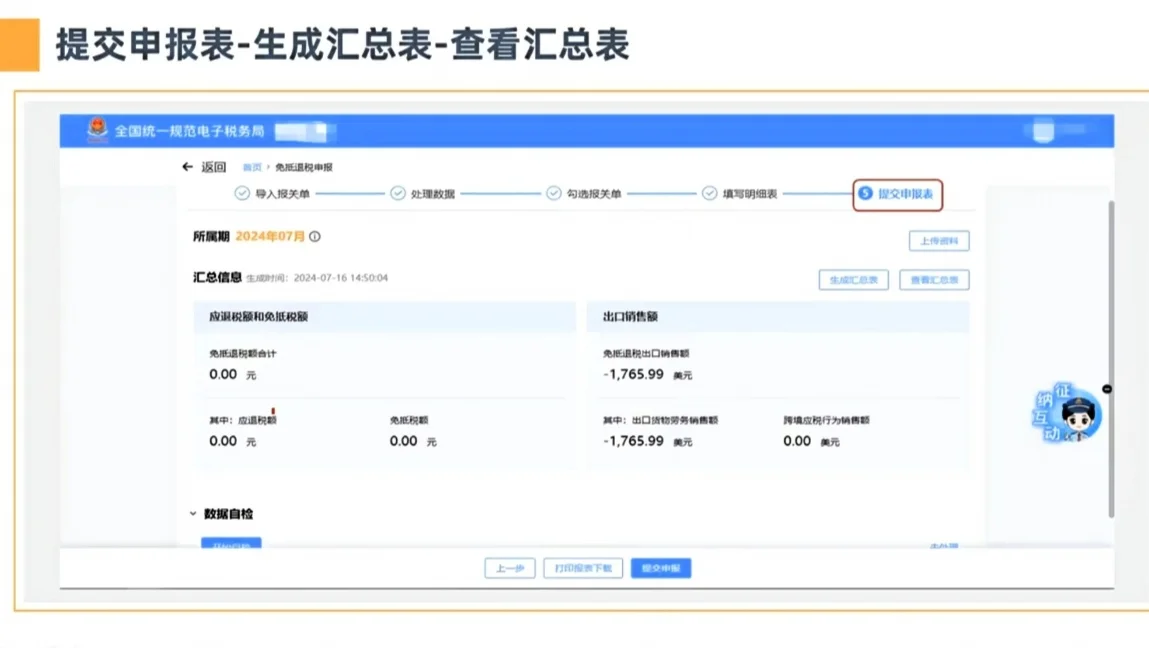The width and height of the screenshot is (1149, 648).
Task: Click the 上传资料 button
Action: tap(938, 240)
